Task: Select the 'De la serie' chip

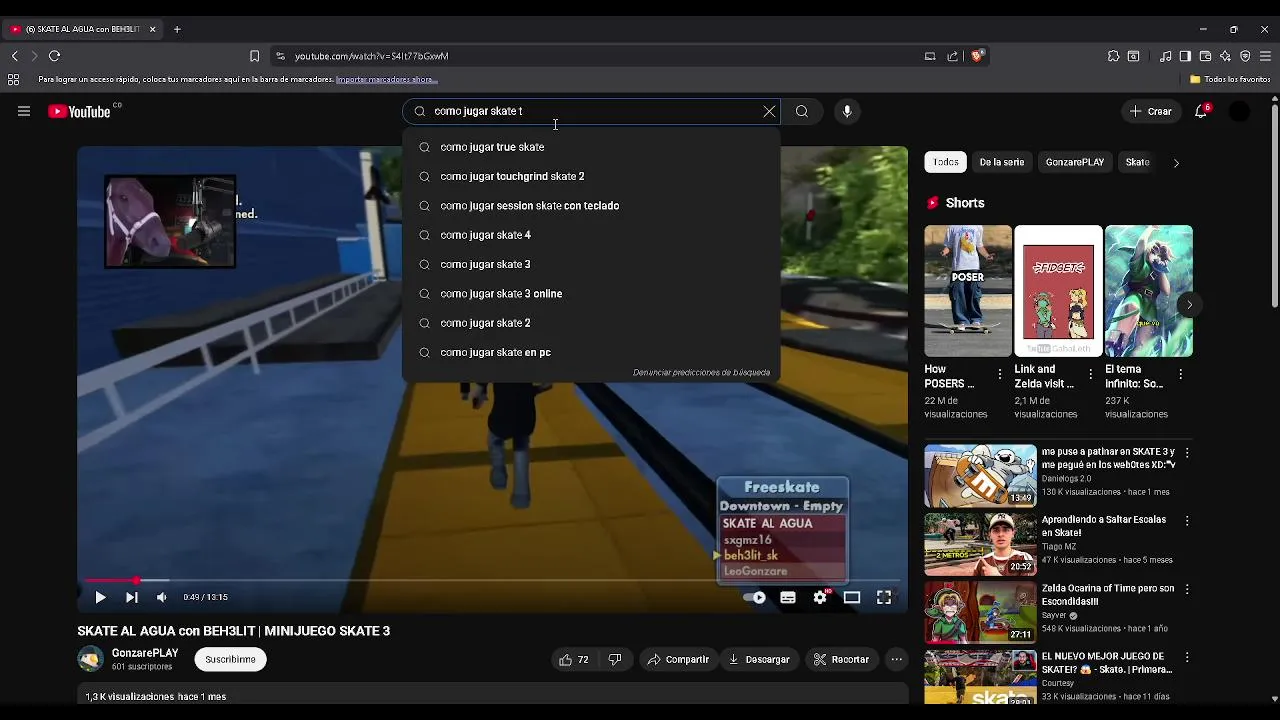Action: (1001, 162)
